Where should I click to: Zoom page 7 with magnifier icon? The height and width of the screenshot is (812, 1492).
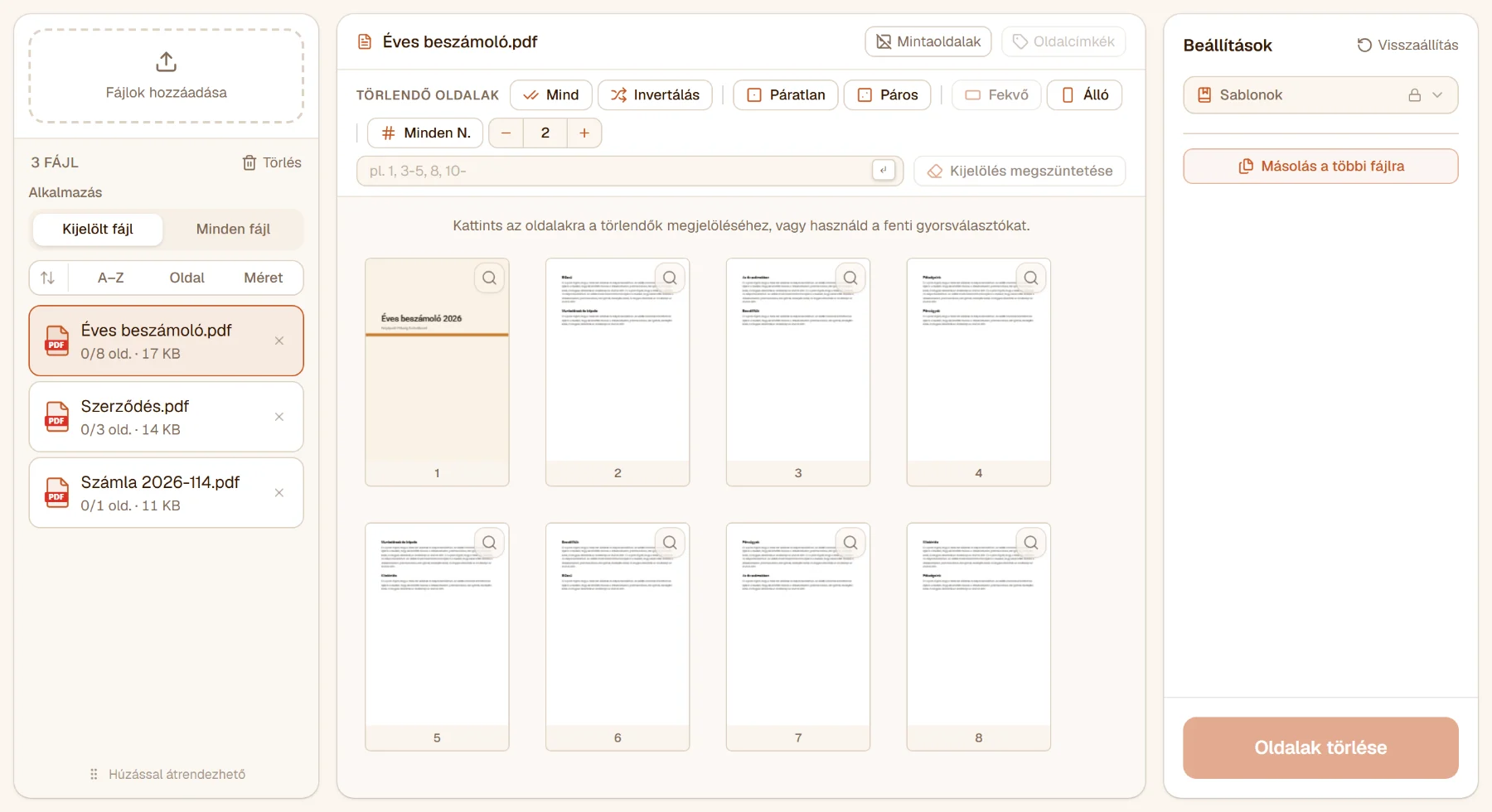click(x=850, y=543)
